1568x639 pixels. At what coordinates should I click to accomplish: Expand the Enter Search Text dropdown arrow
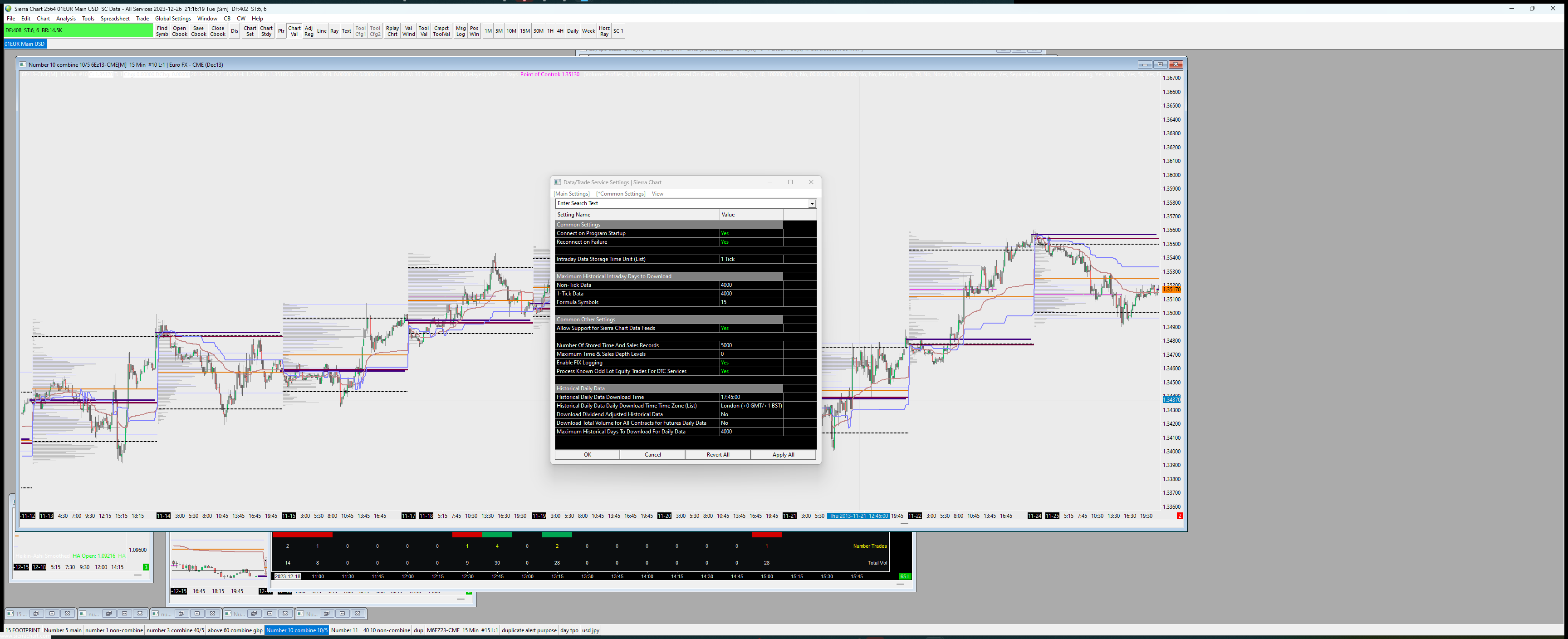(x=811, y=203)
